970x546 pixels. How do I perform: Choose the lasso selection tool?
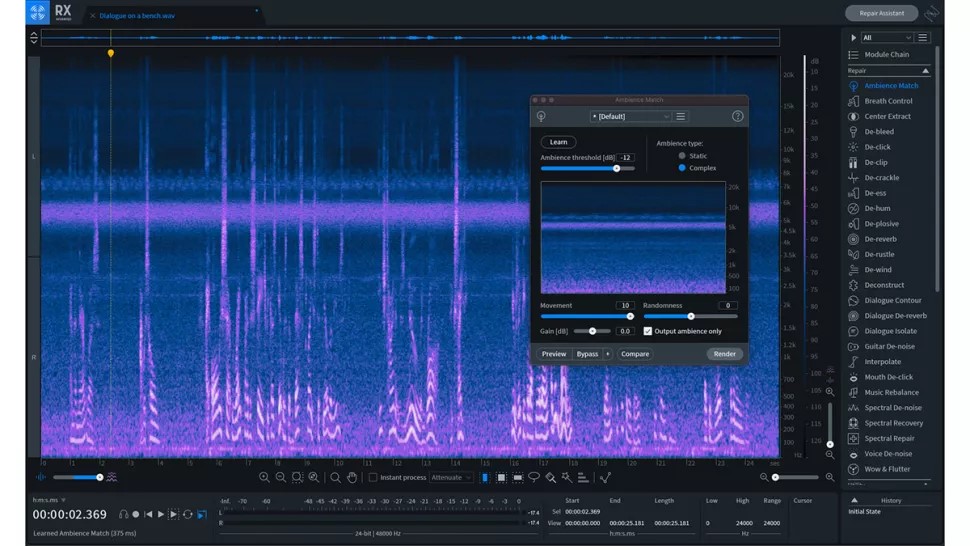point(534,478)
